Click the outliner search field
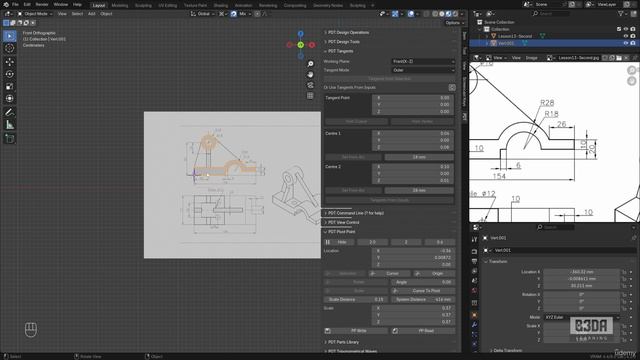640x360 pixels. click(551, 13)
